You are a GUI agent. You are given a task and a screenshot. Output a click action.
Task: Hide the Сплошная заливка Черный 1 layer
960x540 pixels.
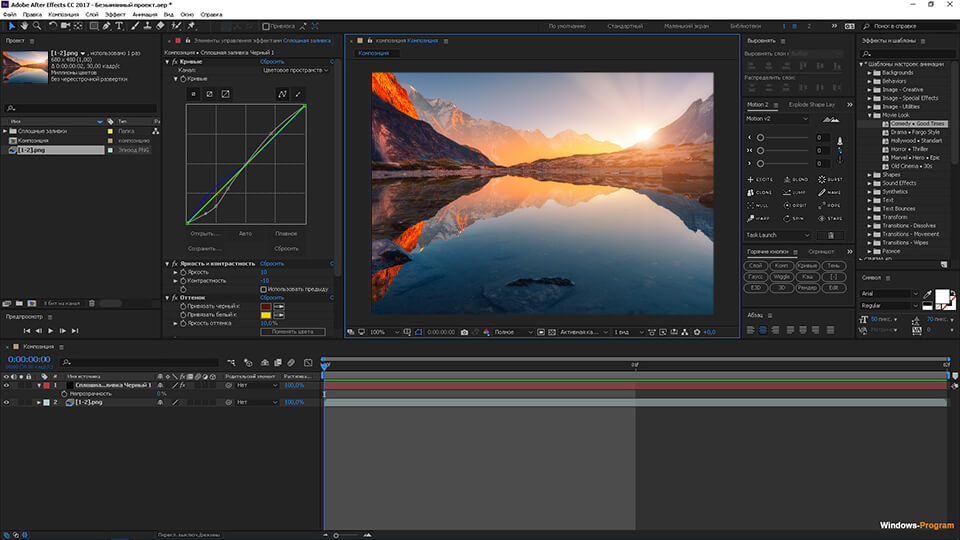click(x=7, y=385)
